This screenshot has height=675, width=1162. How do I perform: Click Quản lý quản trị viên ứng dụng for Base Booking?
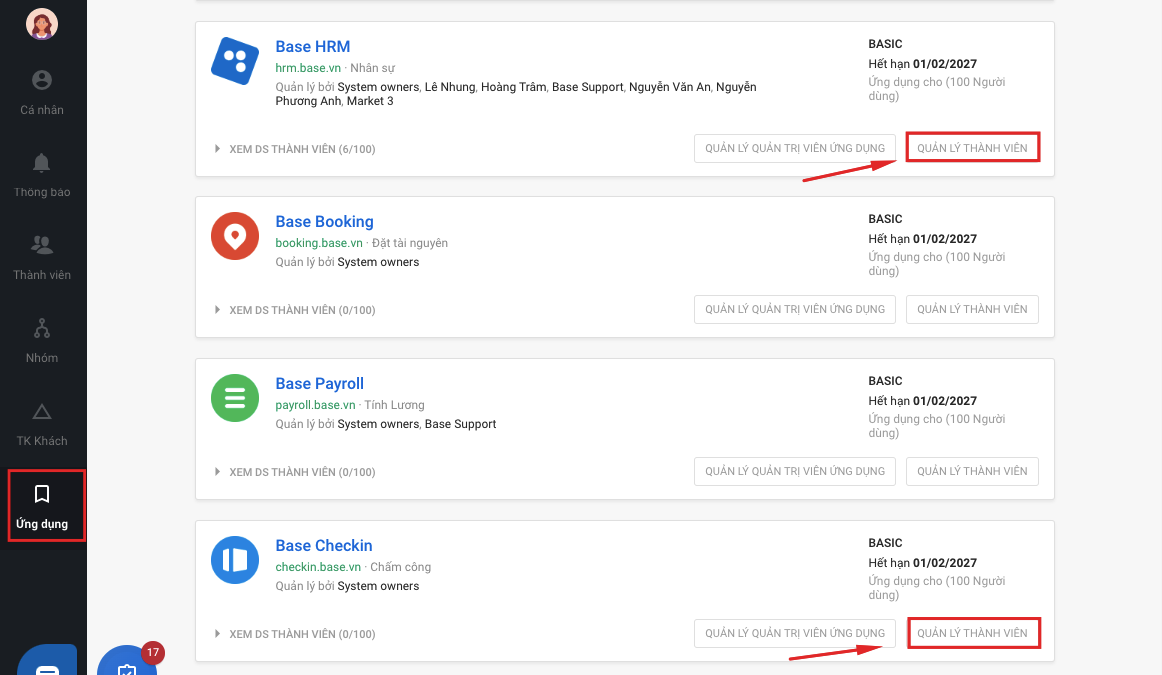[794, 309]
